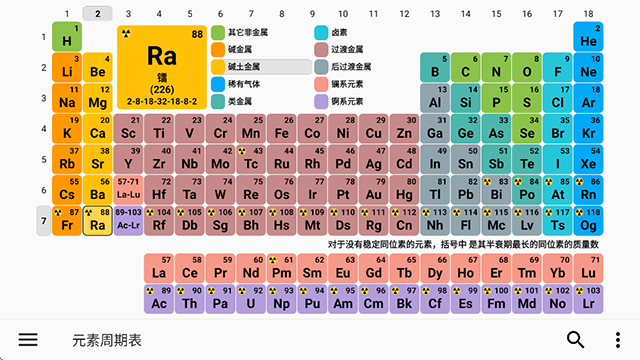The width and height of the screenshot is (640, 360).
Task: Highlight group 18 column header
Action: tap(588, 13)
